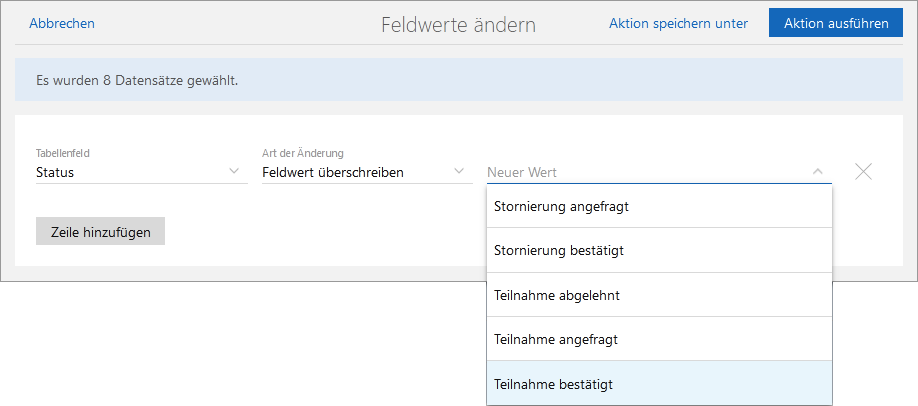Open the Status field dropdown
The height and width of the screenshot is (406, 918).
pyautogui.click(x=130, y=172)
